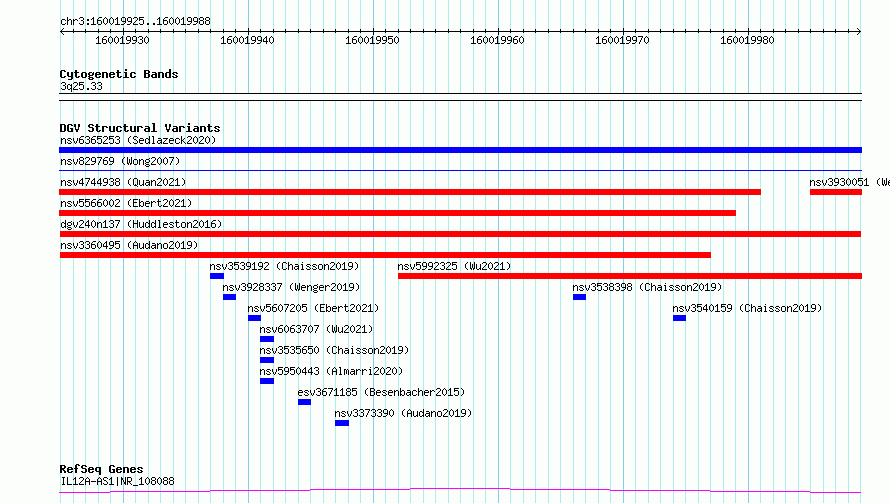Open variant nsv3930051 label at right edge
890x503 pixels.
coord(849,182)
